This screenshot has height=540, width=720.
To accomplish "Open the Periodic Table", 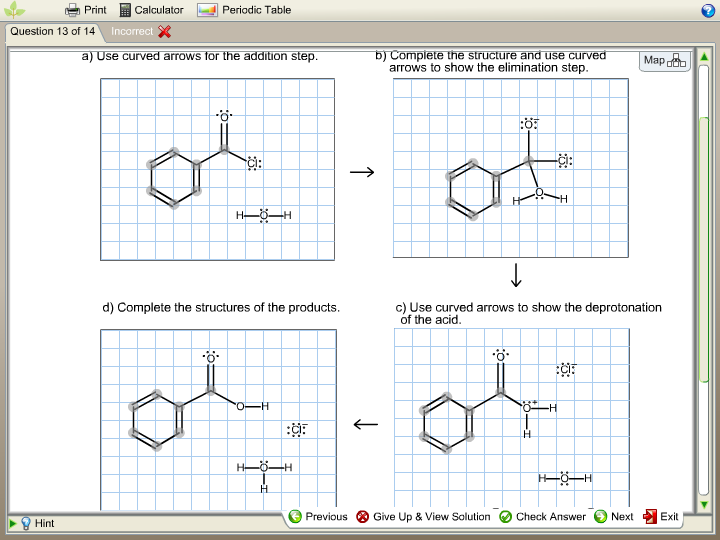I will click(244, 10).
